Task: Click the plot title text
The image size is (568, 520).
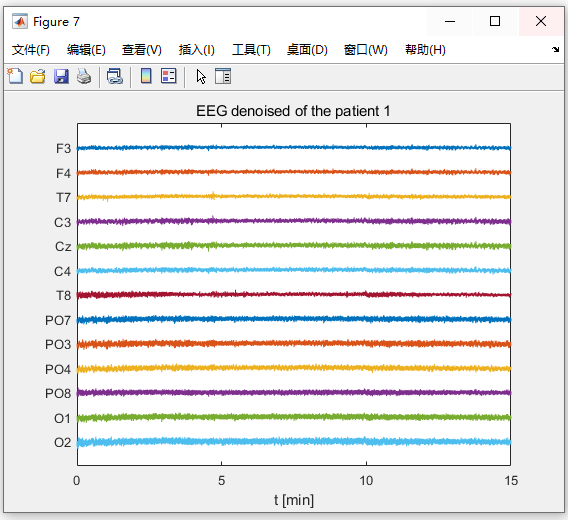Action: (x=293, y=111)
